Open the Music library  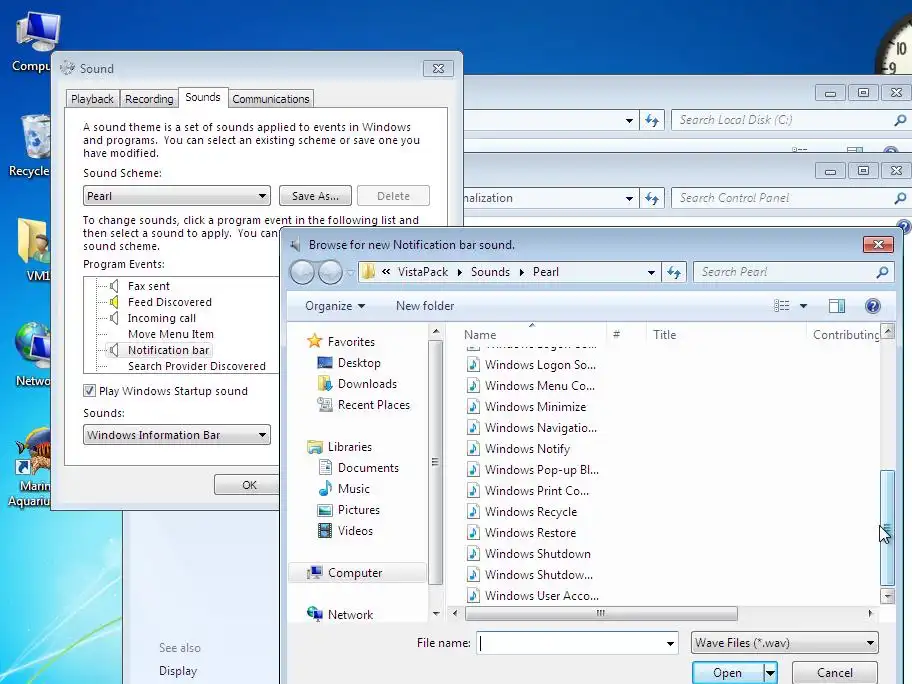tap(344, 489)
